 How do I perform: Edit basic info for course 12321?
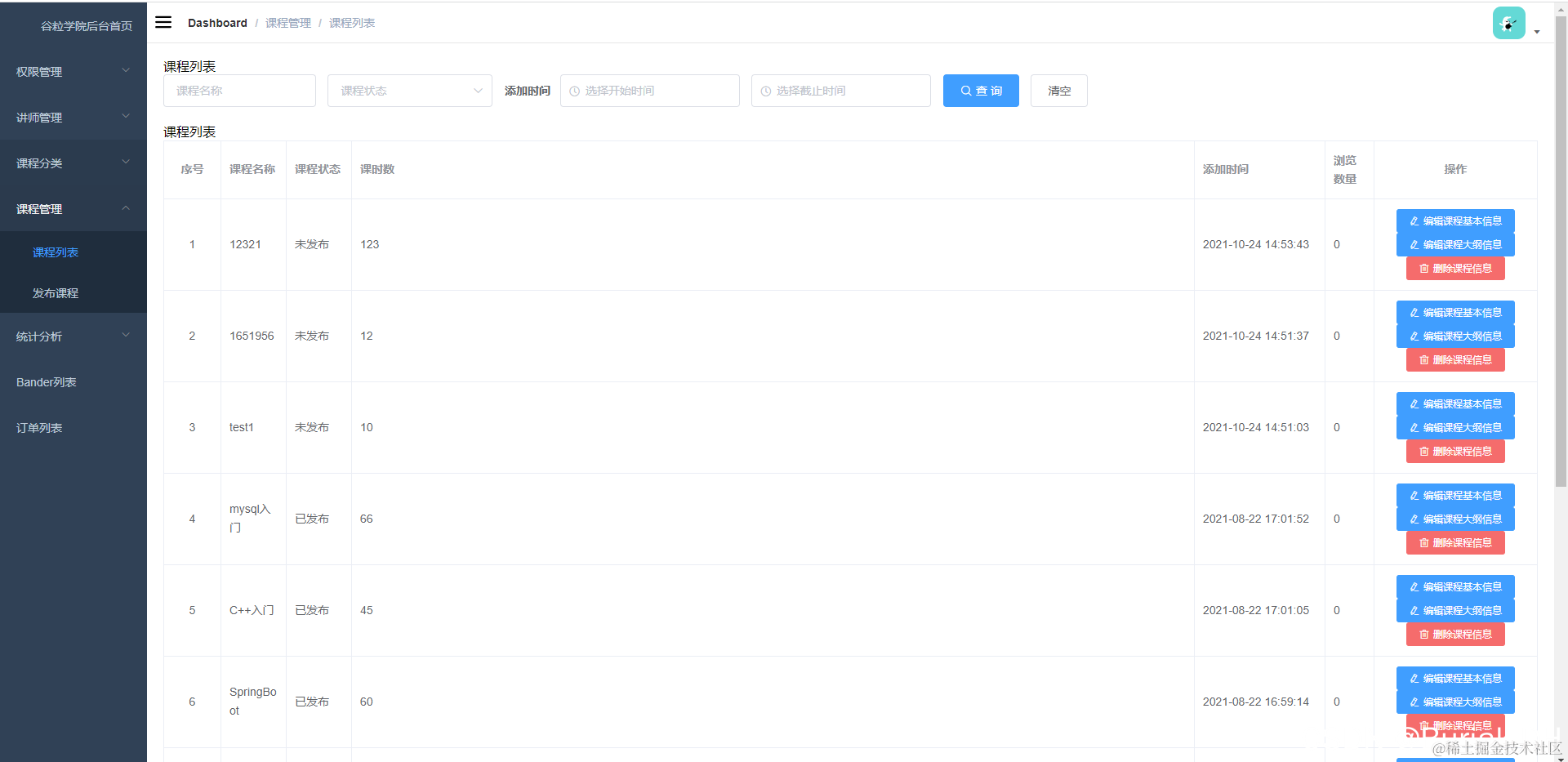click(x=1455, y=221)
